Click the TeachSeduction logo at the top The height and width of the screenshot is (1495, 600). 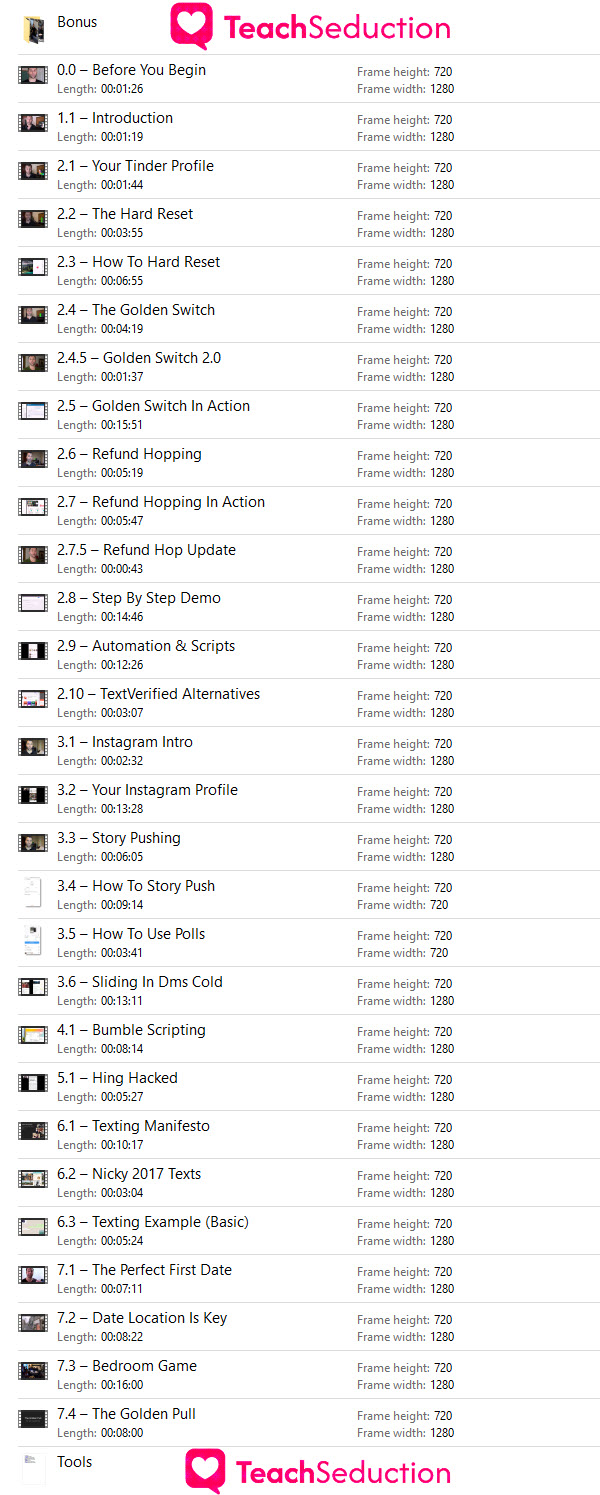tap(310, 27)
